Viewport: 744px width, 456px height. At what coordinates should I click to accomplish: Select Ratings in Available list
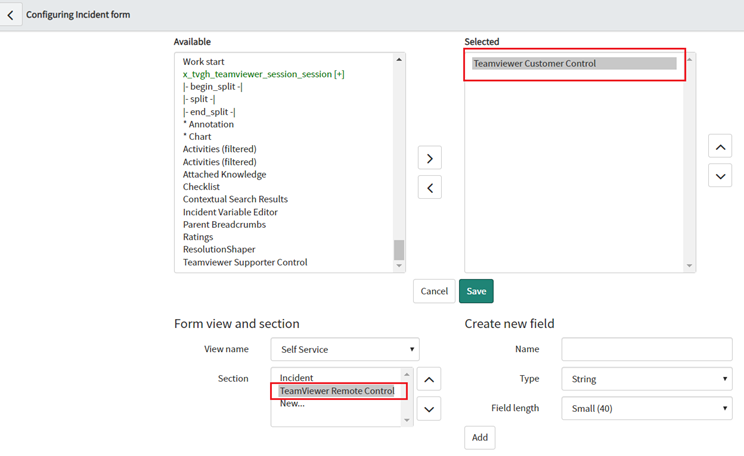coord(198,237)
